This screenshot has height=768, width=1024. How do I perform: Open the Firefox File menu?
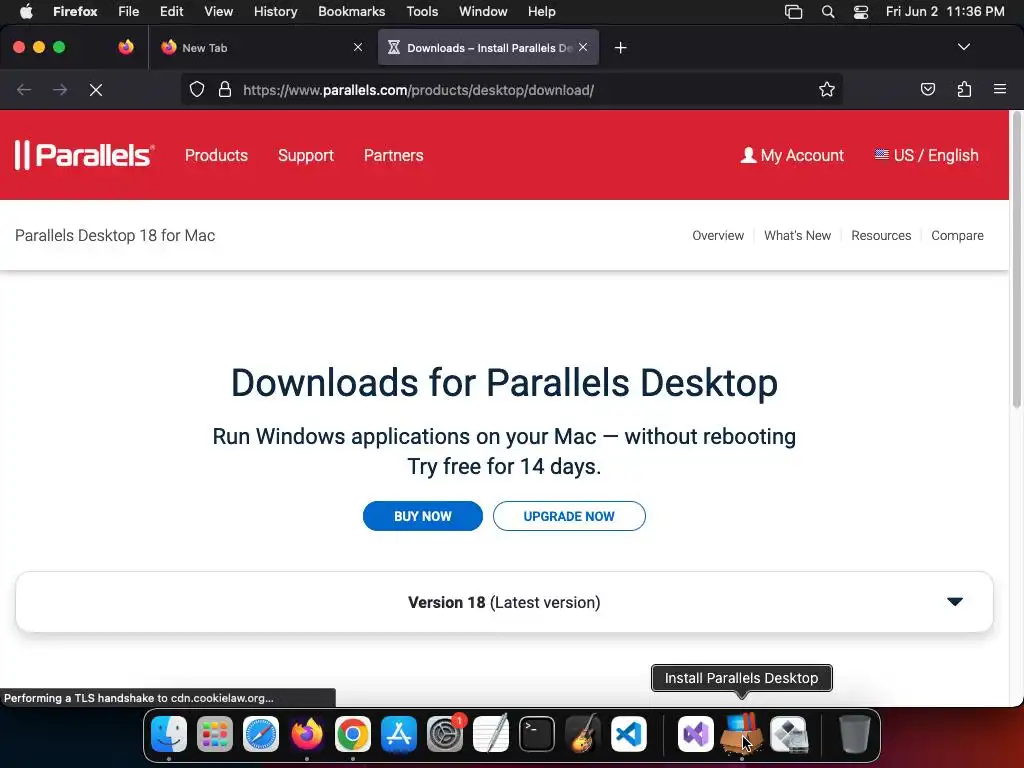pos(129,12)
